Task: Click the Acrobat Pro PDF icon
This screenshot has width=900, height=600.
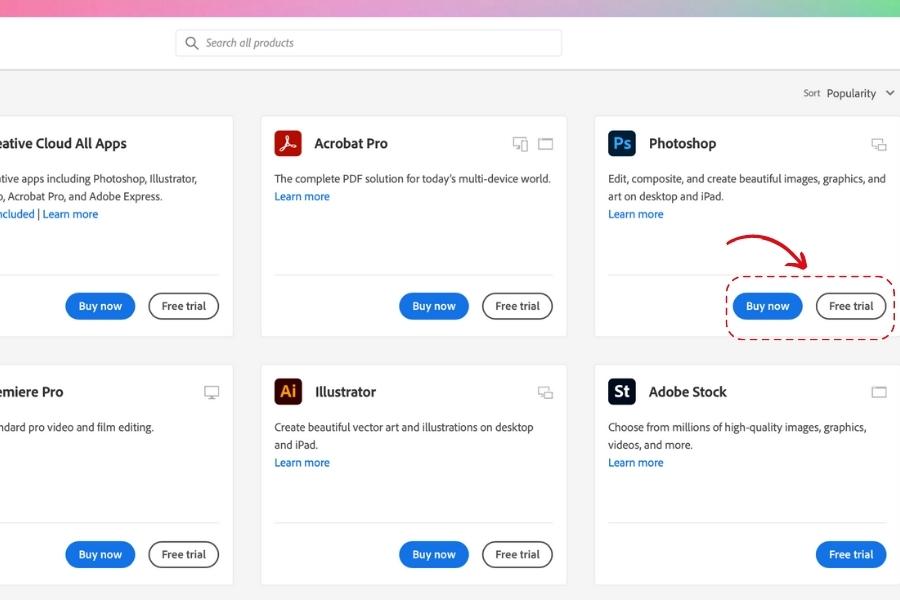Action: click(x=288, y=143)
